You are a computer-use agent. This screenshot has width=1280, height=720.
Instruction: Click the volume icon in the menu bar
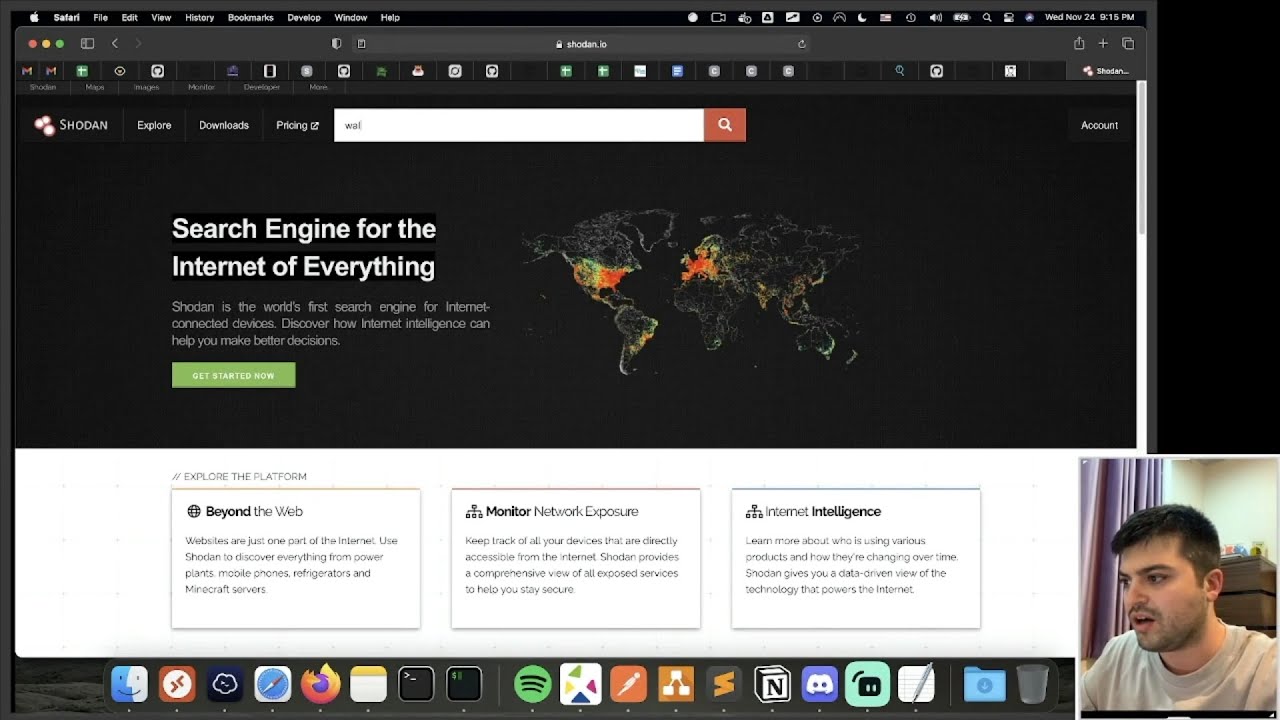click(x=935, y=17)
